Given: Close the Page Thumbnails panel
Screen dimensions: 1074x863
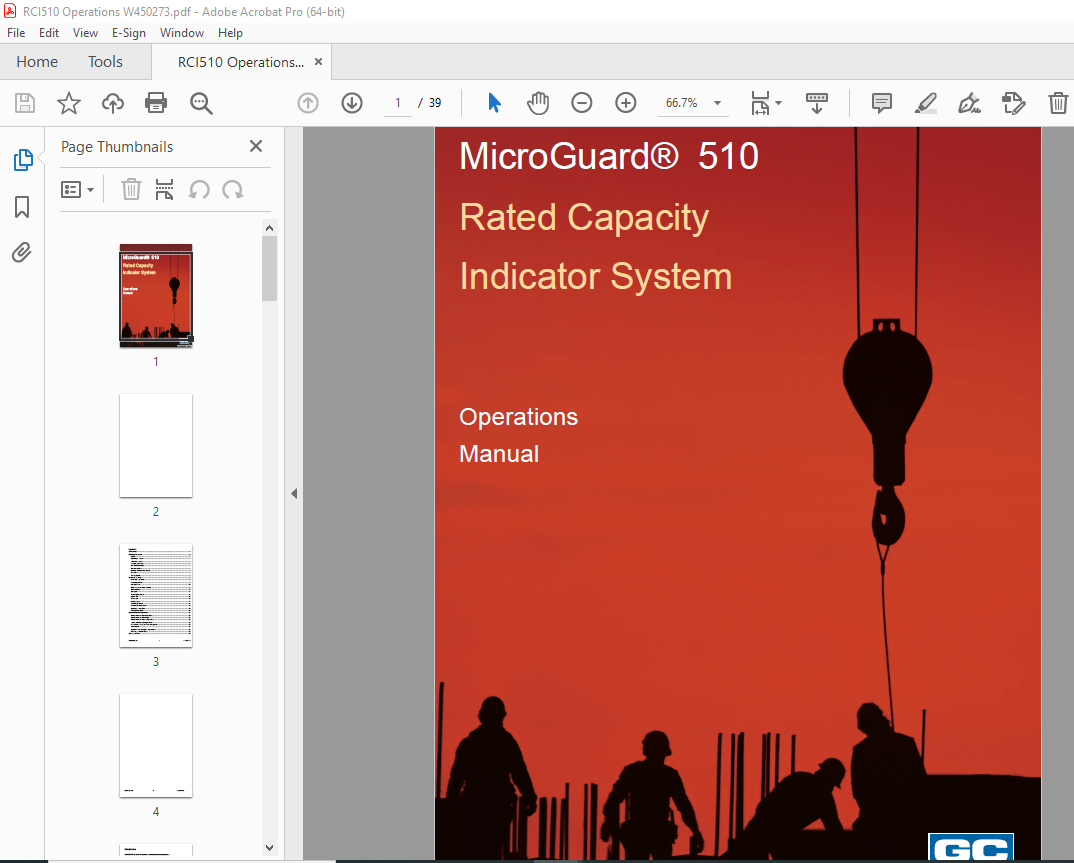Looking at the screenshot, I should (256, 146).
